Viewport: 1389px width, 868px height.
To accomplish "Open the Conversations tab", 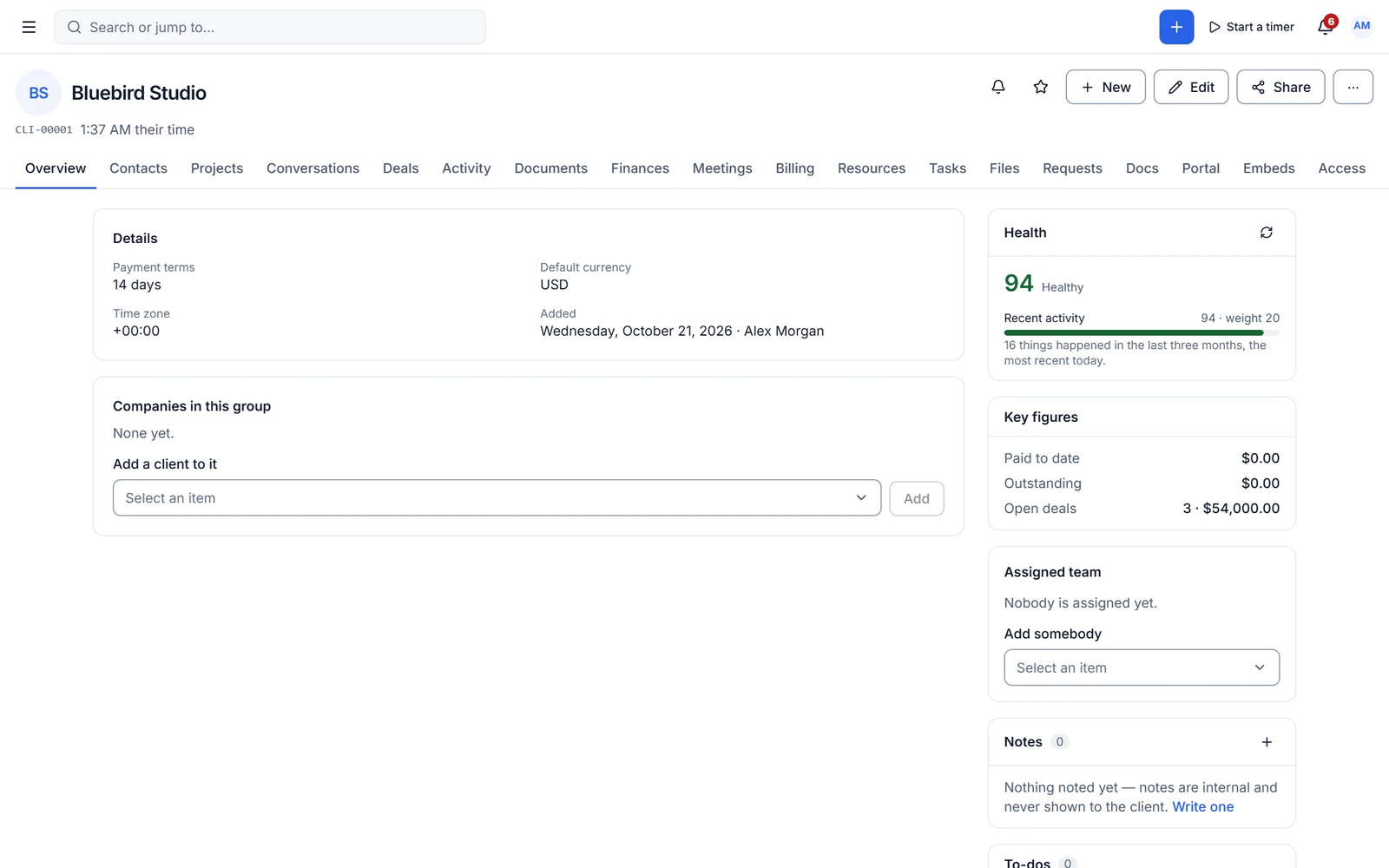I will click(313, 168).
